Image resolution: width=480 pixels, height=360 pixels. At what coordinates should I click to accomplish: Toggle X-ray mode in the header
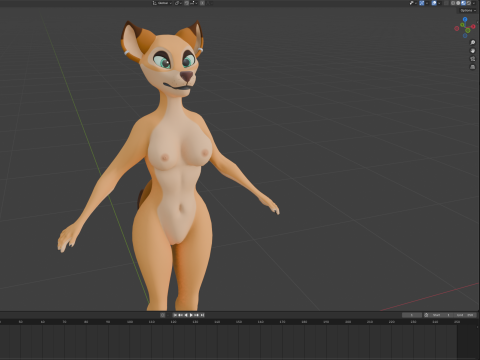click(x=446, y=3)
